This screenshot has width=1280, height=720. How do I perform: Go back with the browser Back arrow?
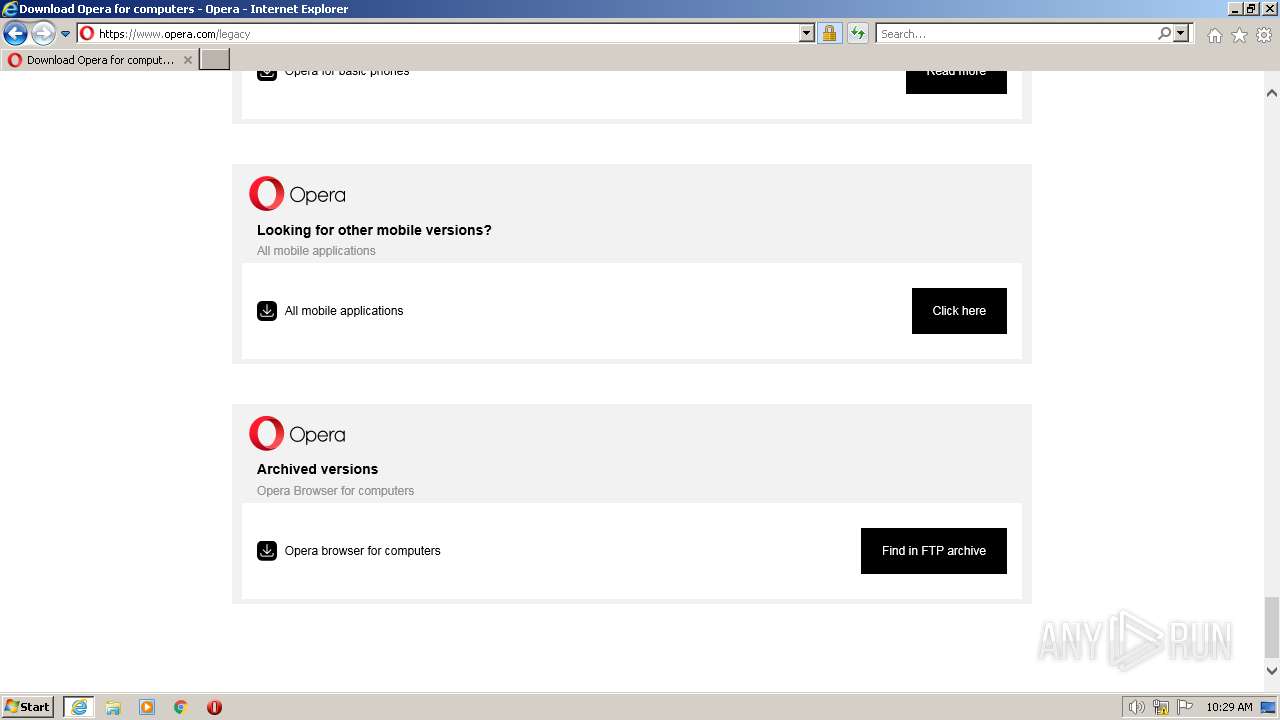(15, 34)
